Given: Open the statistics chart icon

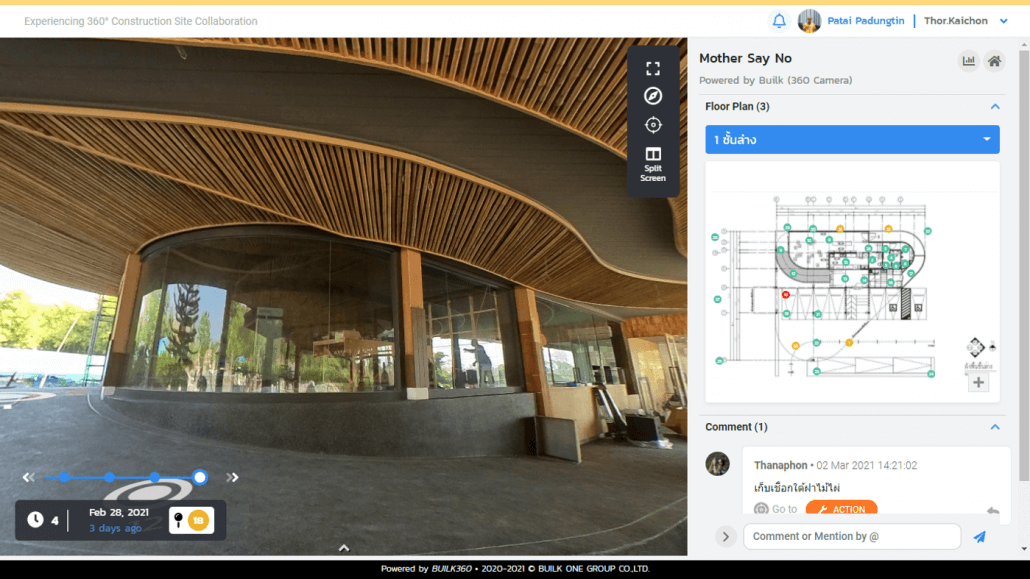Looking at the screenshot, I should pyautogui.click(x=968, y=61).
